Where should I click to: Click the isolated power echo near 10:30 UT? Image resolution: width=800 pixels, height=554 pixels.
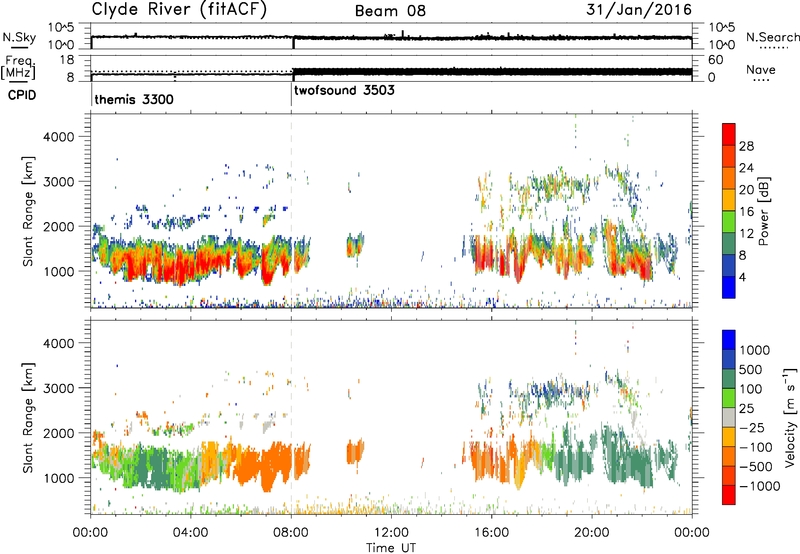[355, 246]
